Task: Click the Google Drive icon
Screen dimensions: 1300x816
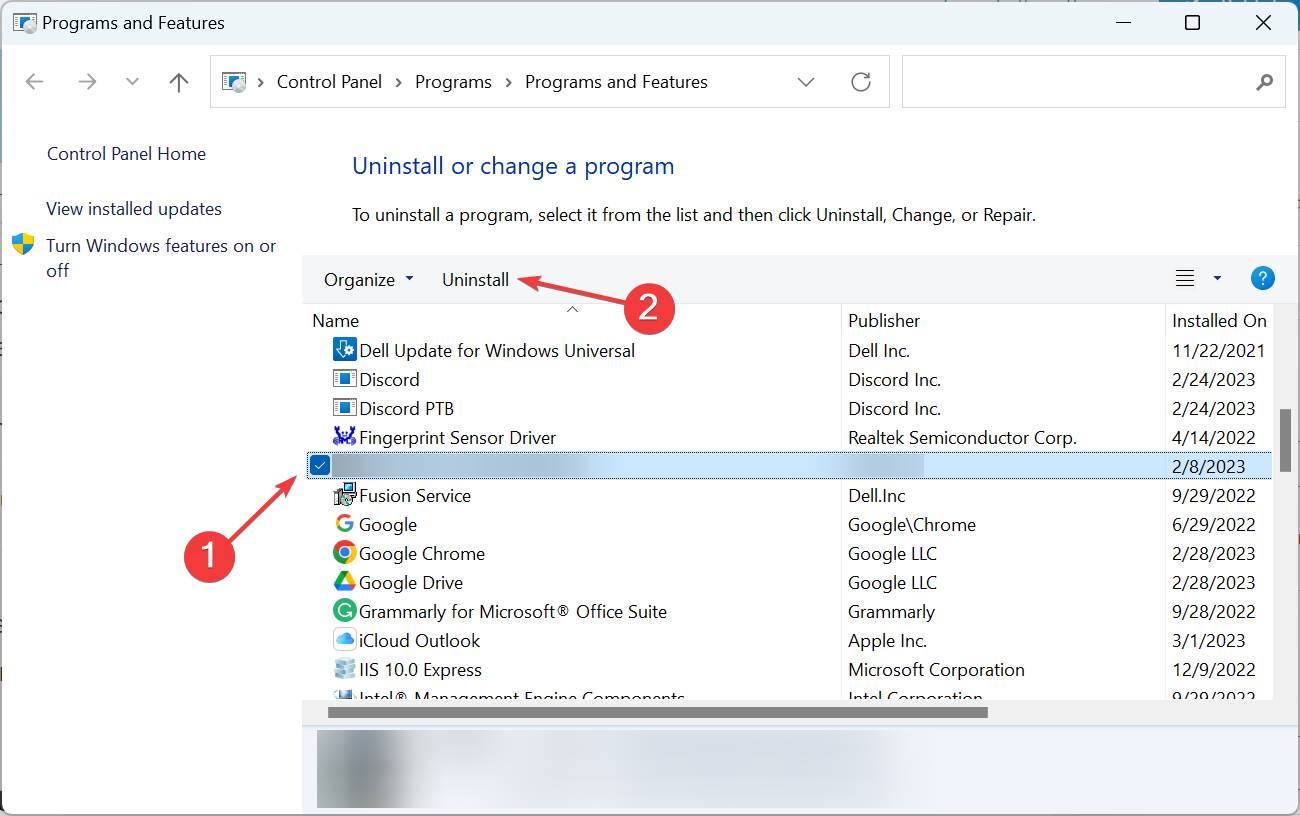Action: tap(344, 582)
